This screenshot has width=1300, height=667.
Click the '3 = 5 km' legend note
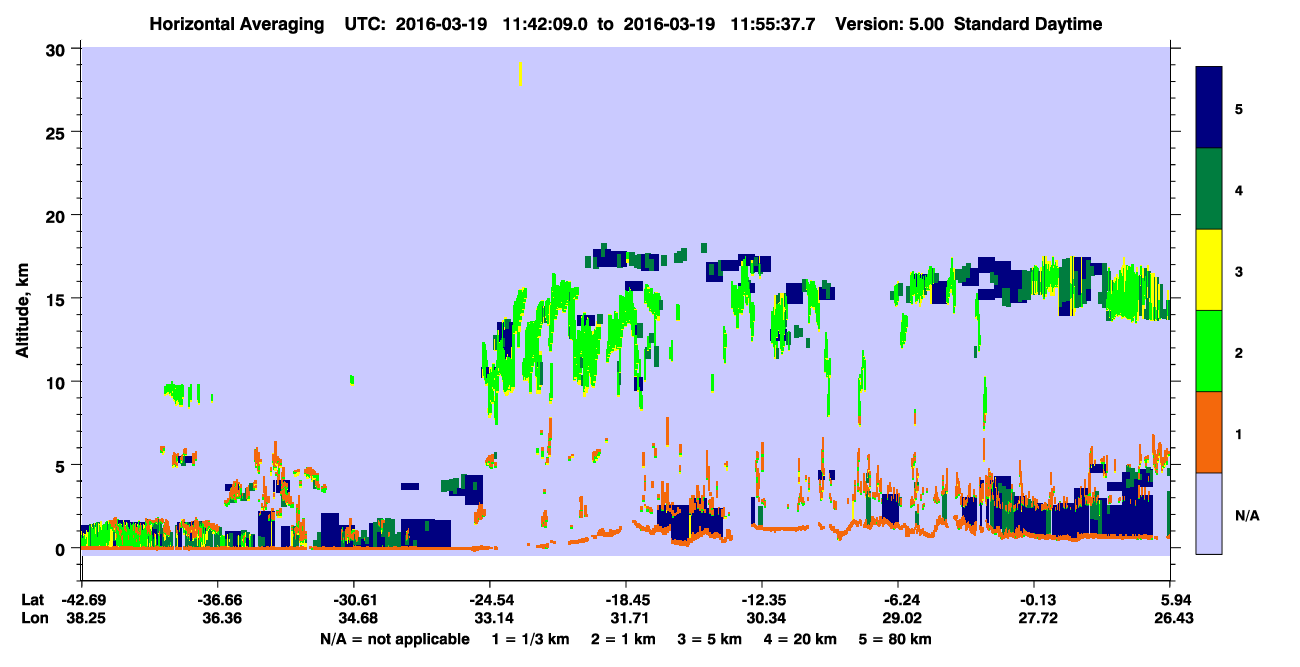pos(711,639)
